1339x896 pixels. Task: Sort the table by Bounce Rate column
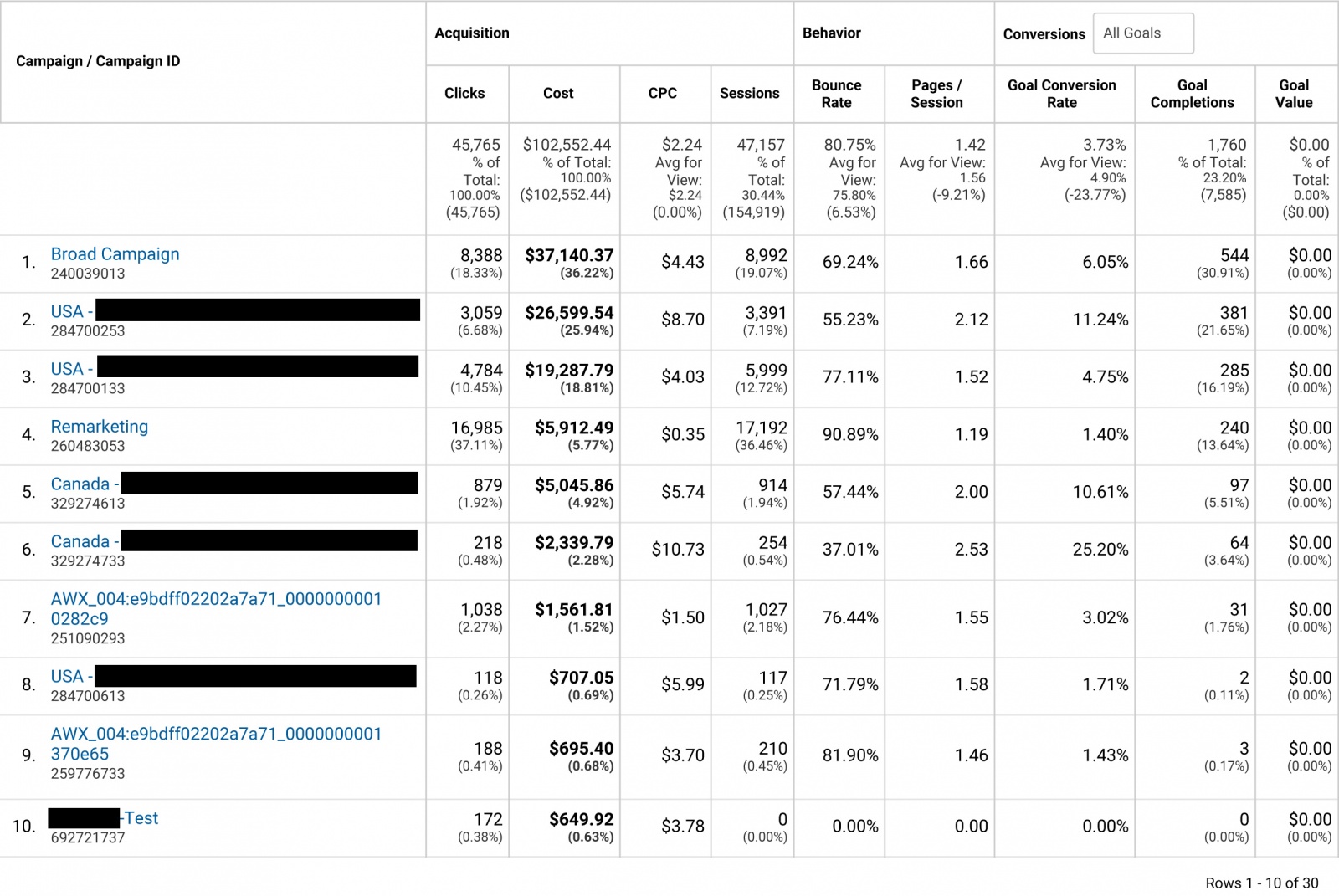click(837, 95)
